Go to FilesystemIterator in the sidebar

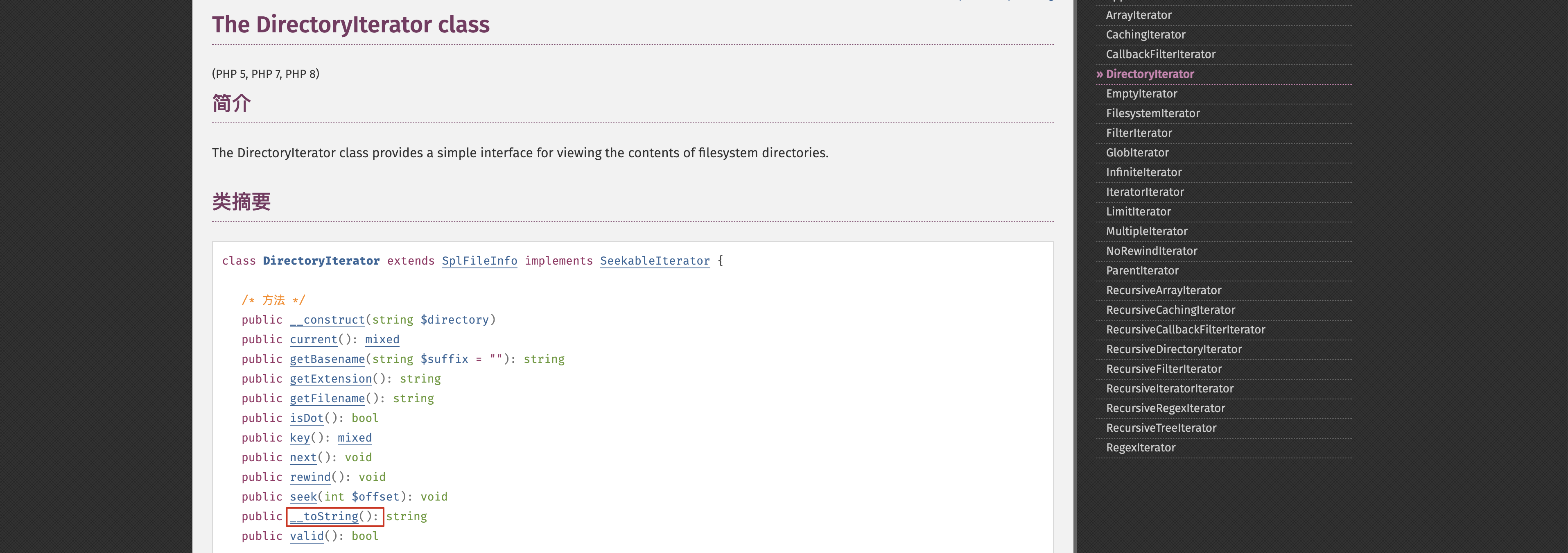(1153, 113)
